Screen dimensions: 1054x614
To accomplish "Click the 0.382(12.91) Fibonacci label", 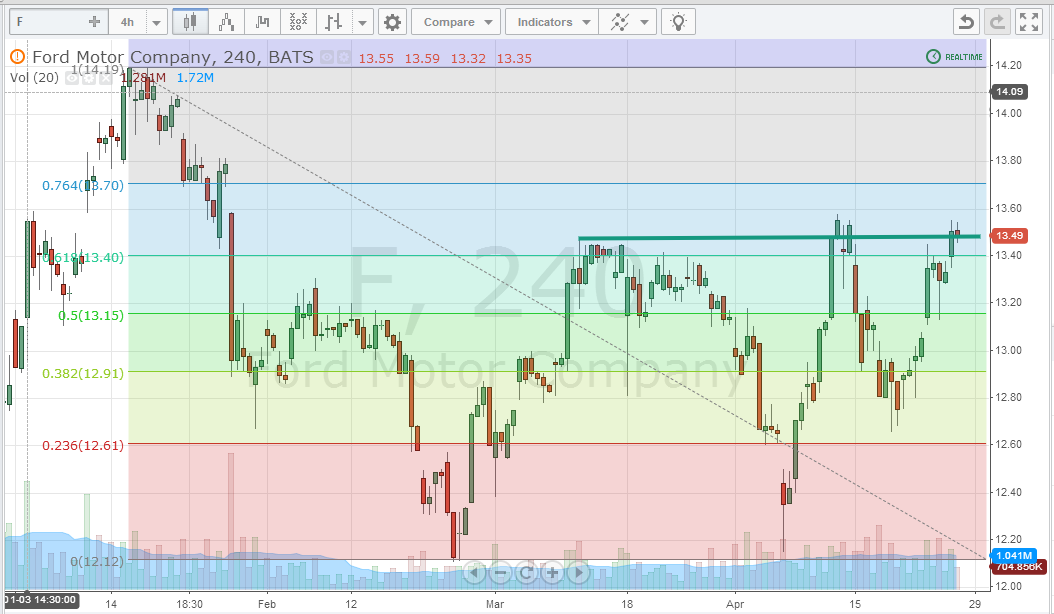I will pyautogui.click(x=83, y=373).
